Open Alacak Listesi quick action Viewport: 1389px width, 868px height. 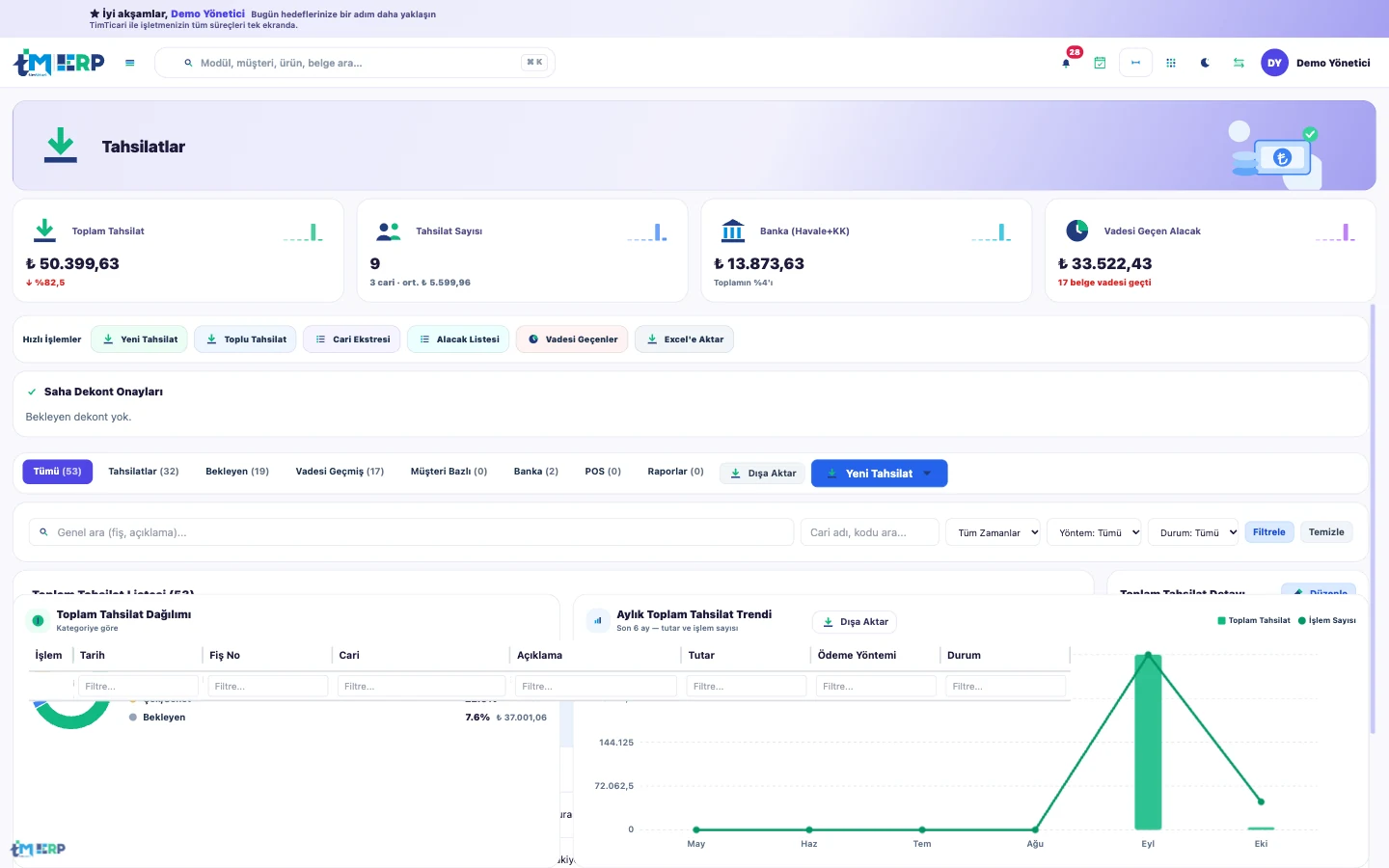click(x=458, y=339)
